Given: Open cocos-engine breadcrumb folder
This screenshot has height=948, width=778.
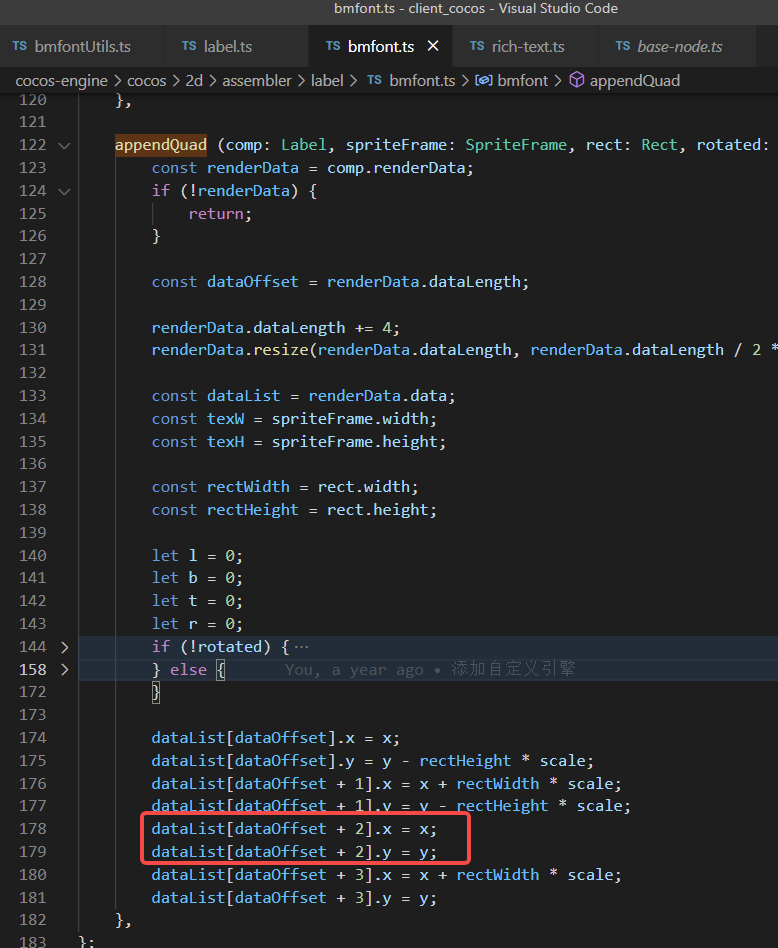Looking at the screenshot, I should point(61,80).
